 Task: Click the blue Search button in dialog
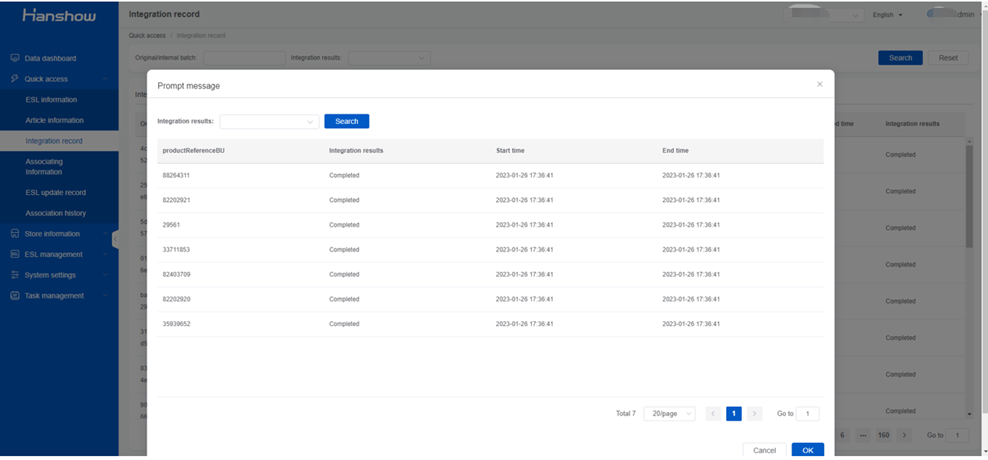tap(347, 122)
